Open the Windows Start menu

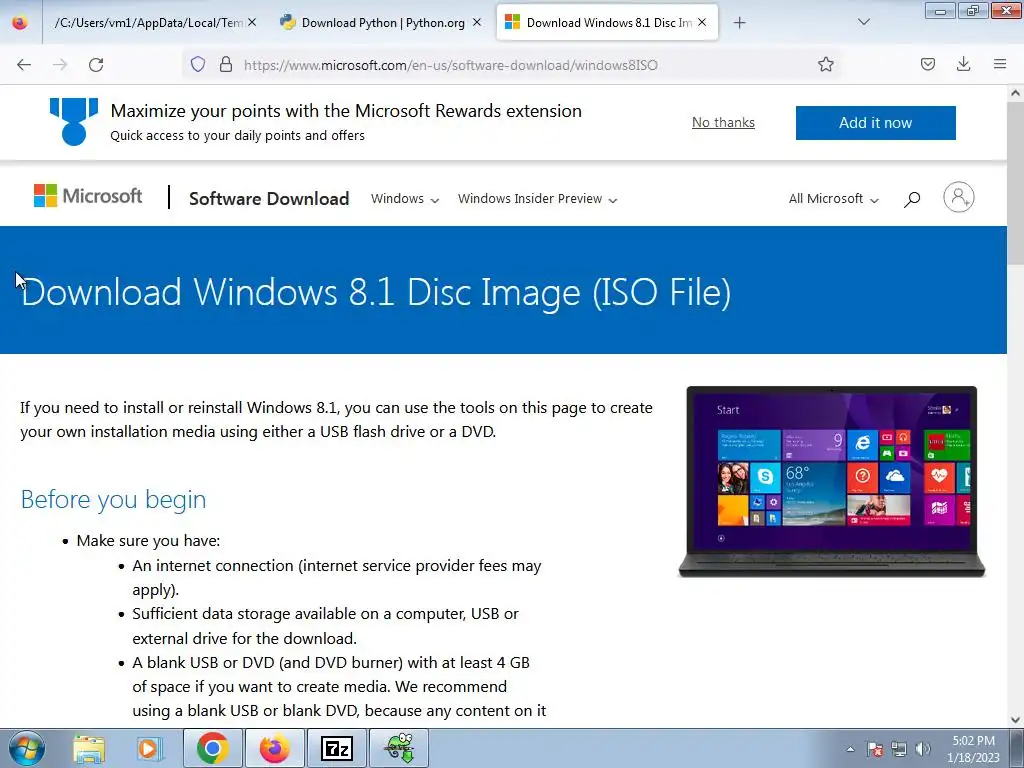pyautogui.click(x=26, y=748)
